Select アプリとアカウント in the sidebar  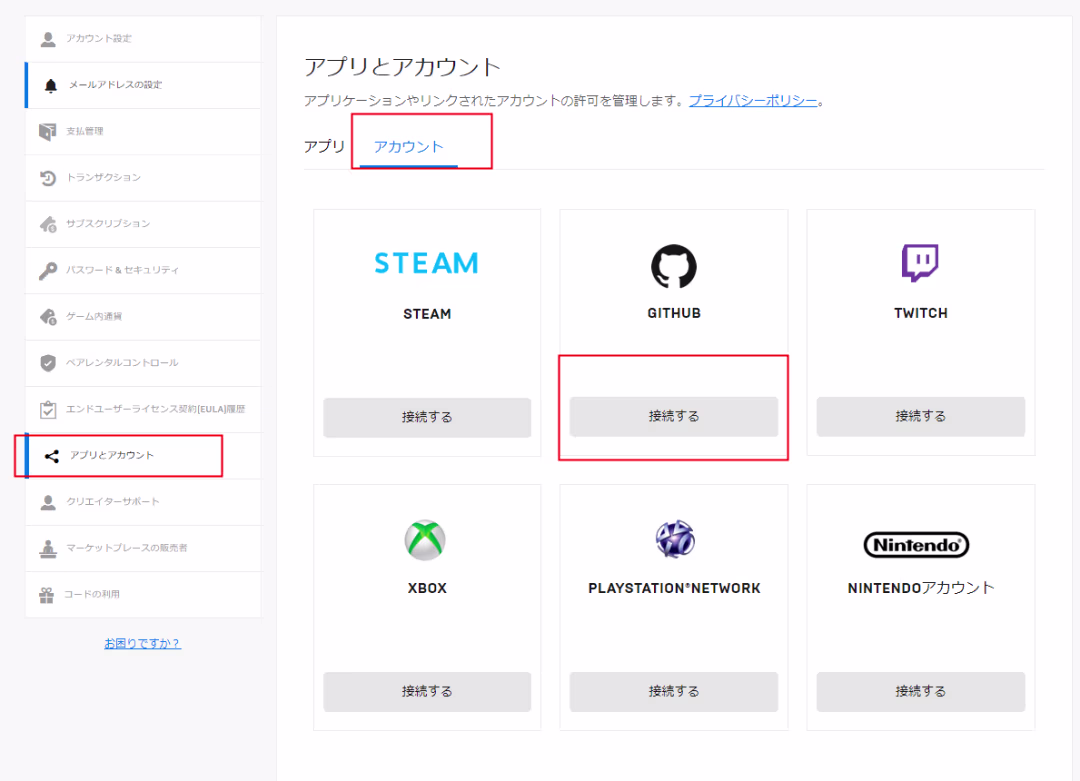(143, 456)
